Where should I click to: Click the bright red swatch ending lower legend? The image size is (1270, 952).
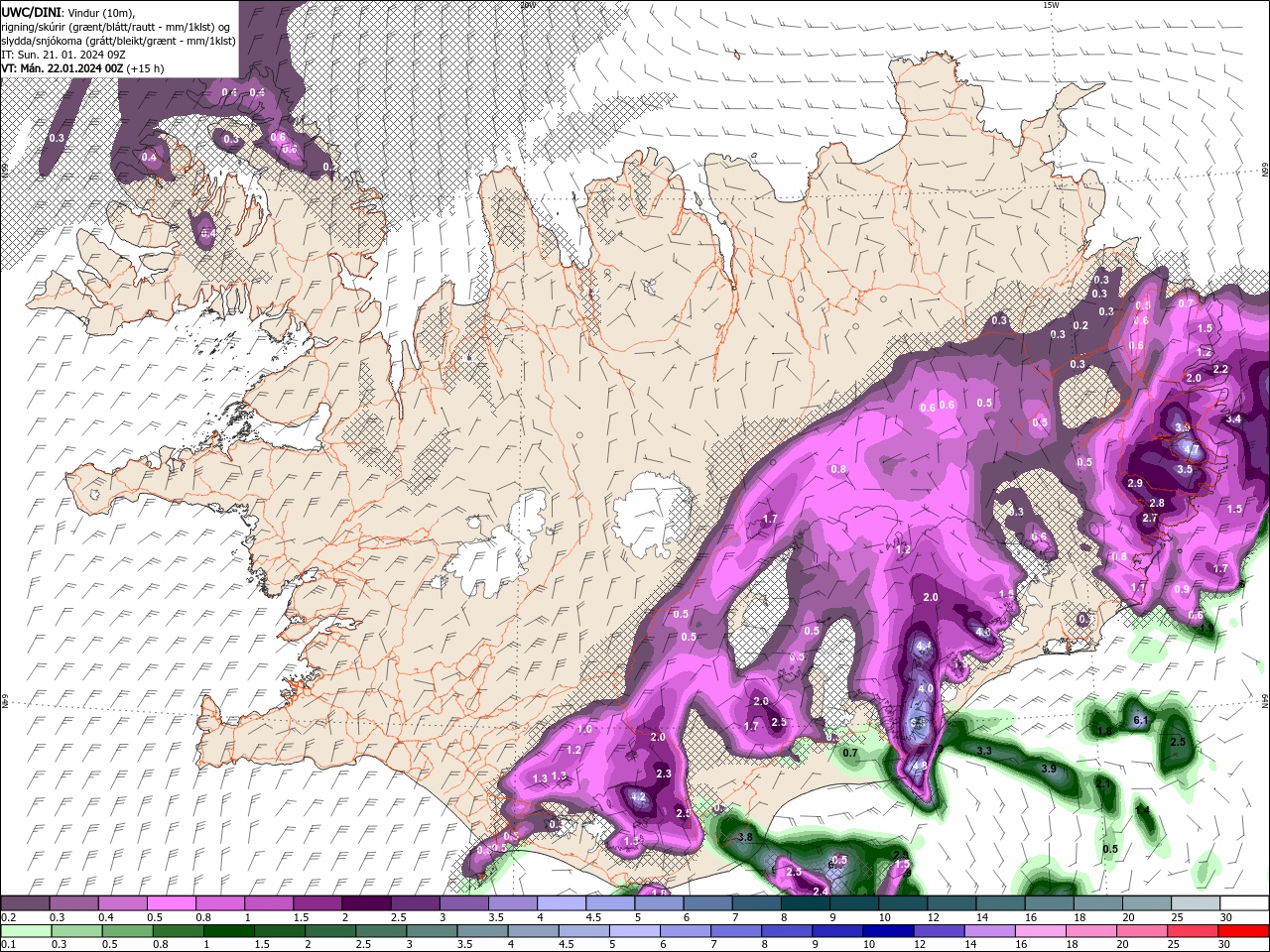coord(1243,930)
